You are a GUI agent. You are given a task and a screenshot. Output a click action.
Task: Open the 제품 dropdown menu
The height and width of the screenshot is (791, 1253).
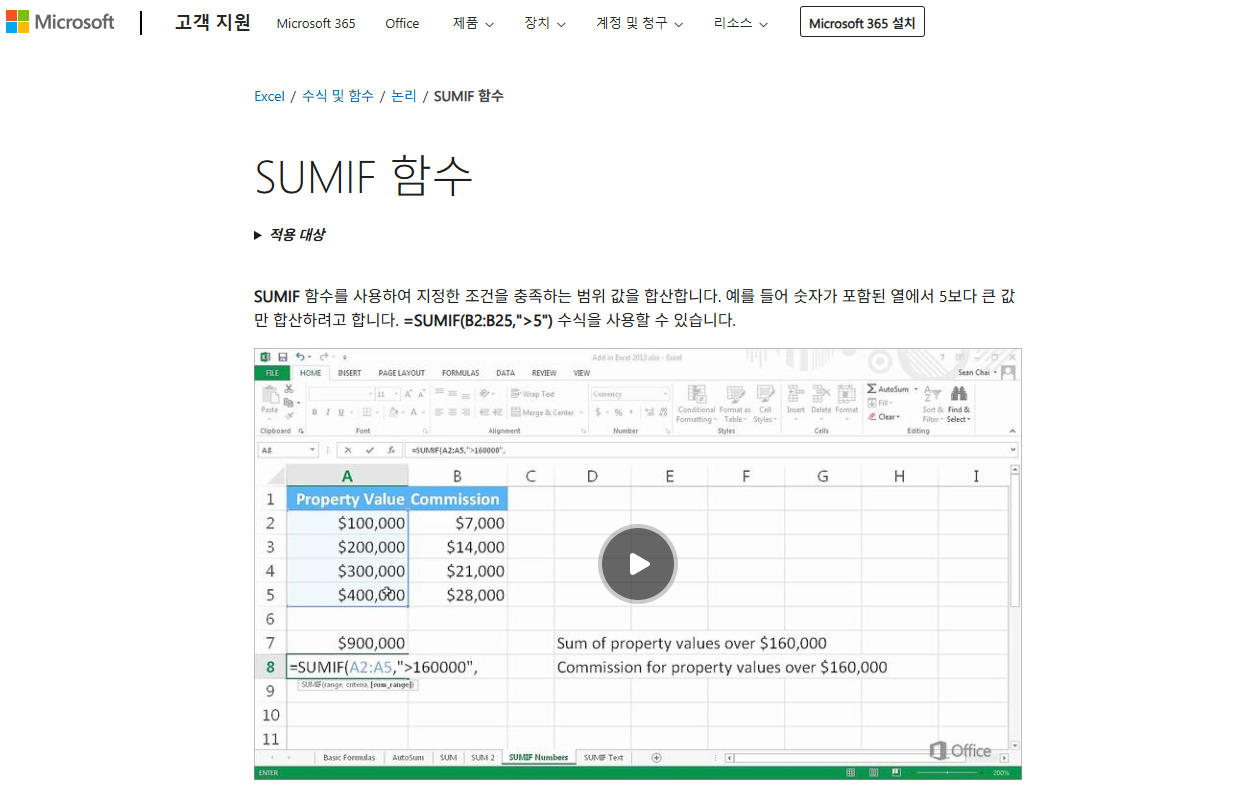pyautogui.click(x=473, y=23)
